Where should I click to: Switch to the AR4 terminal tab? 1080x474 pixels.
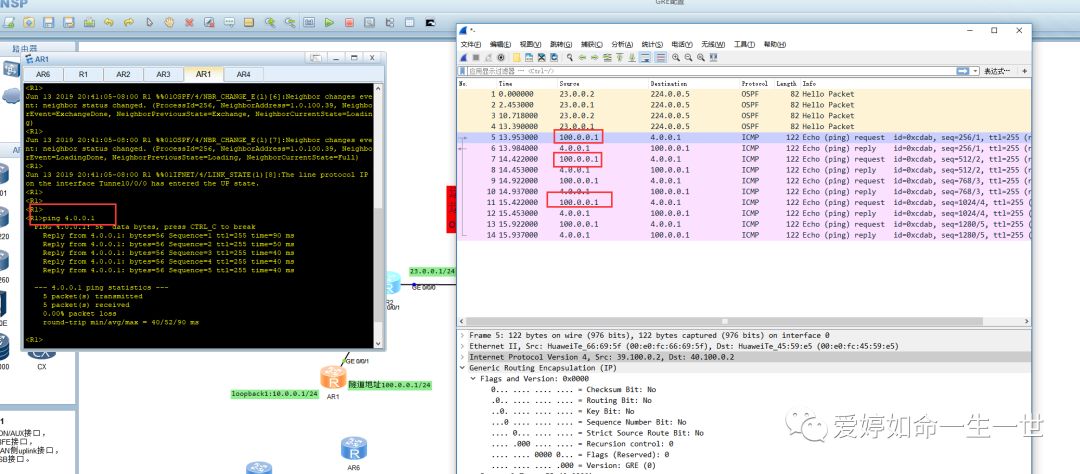pyautogui.click(x=243, y=74)
